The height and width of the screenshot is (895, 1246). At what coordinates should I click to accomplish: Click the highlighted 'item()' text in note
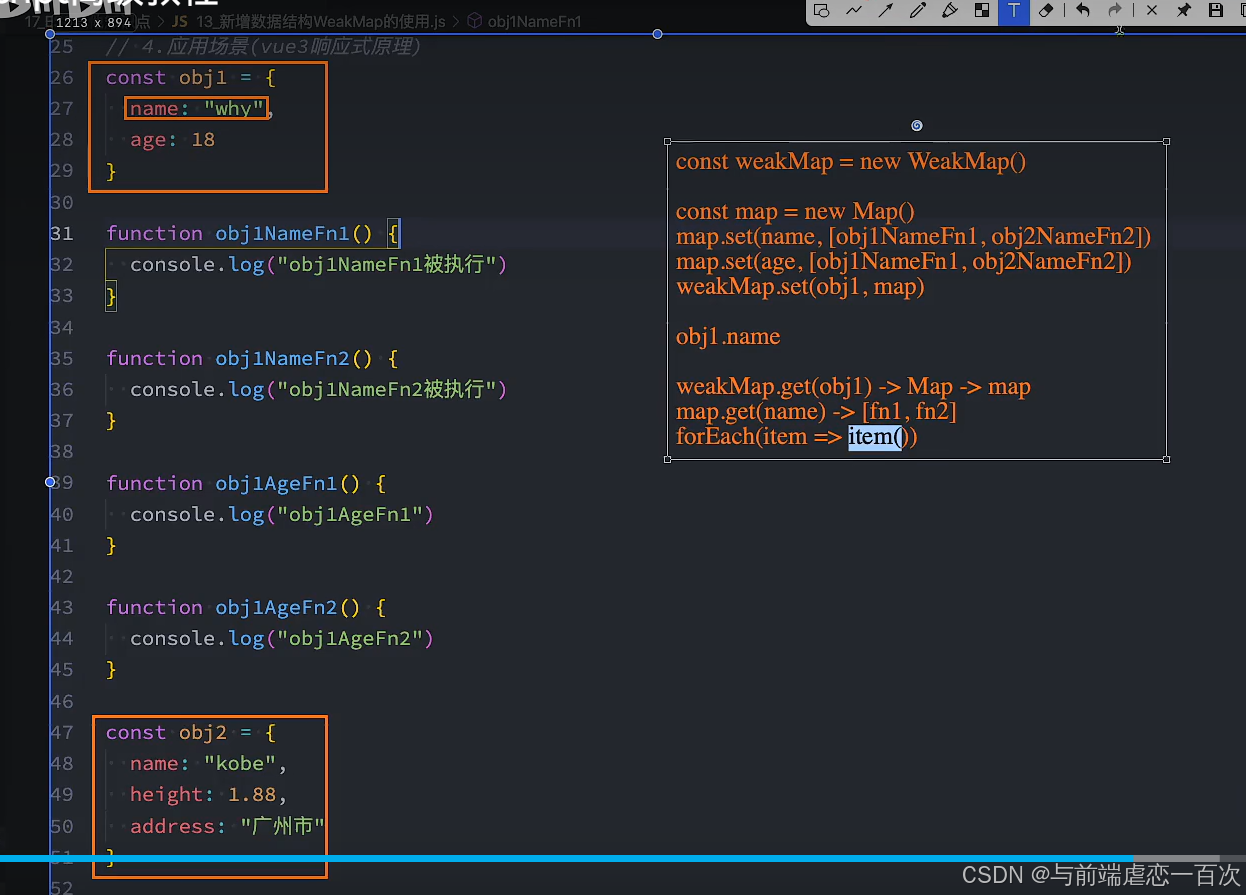tap(875, 437)
